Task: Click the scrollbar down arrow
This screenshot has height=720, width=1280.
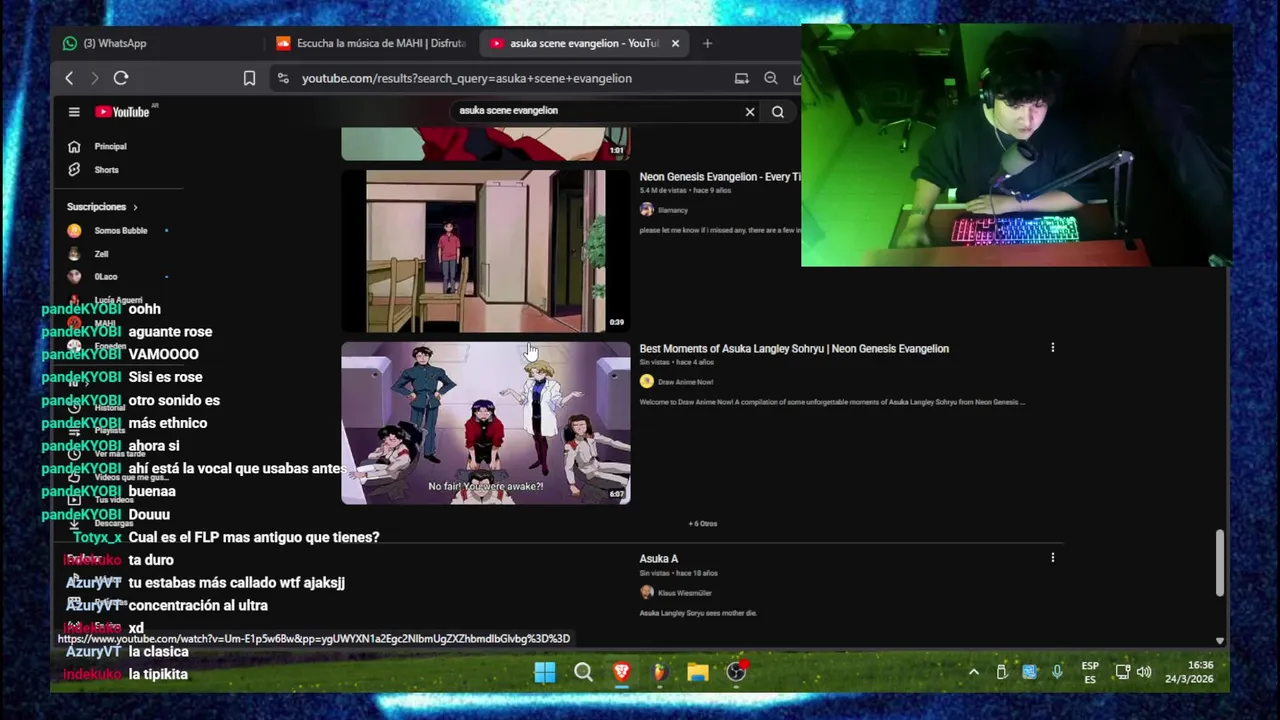Action: click(x=1219, y=641)
